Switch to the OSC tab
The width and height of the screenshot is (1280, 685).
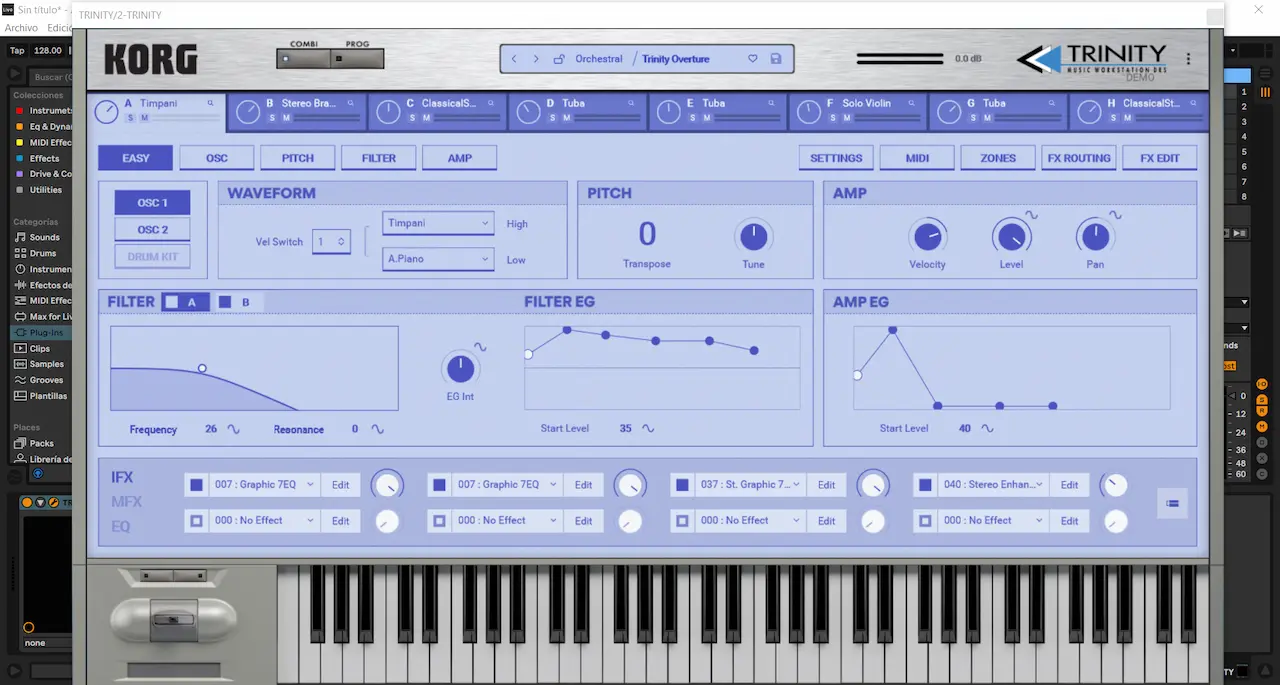[x=217, y=158]
